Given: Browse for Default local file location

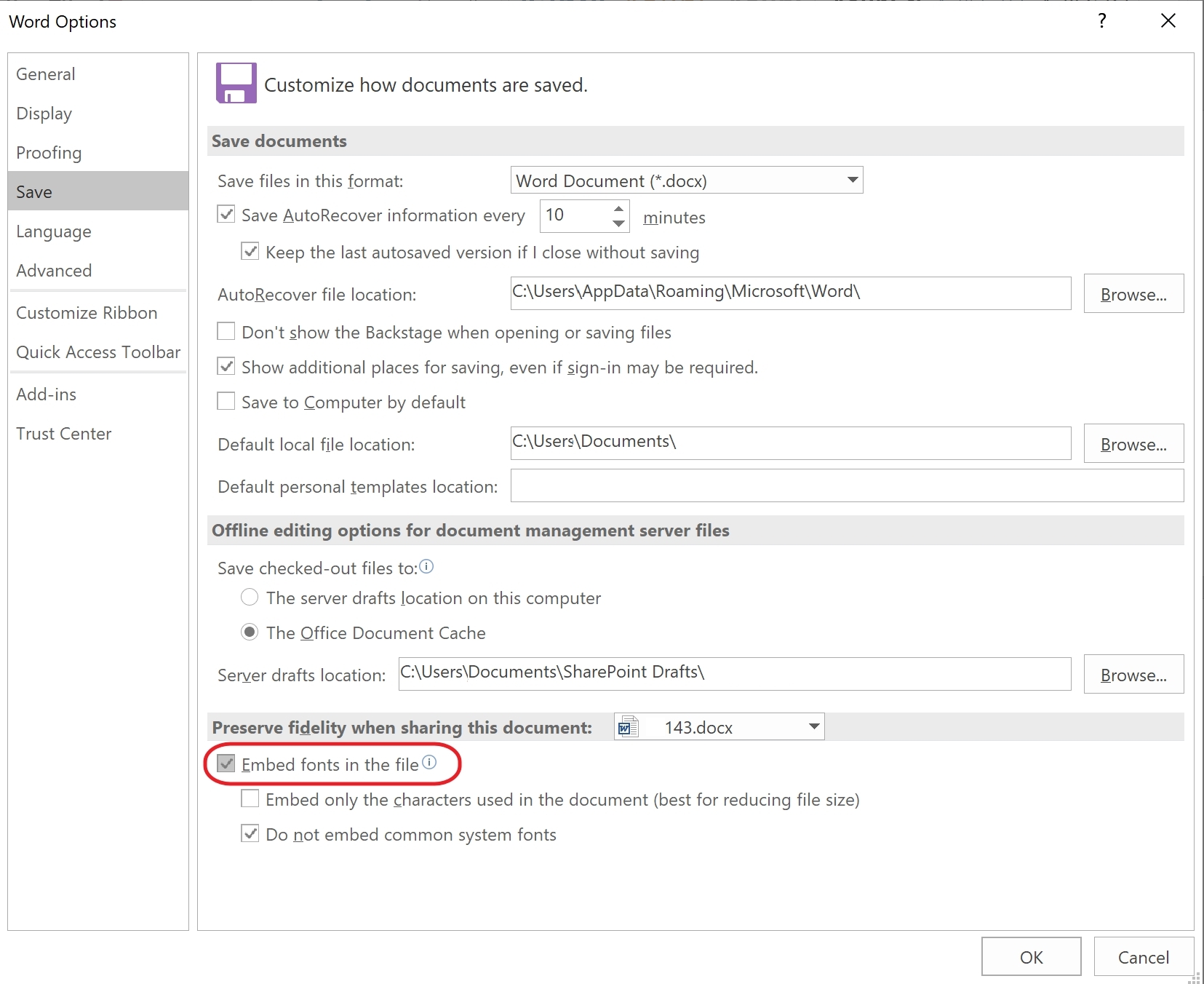Looking at the screenshot, I should coord(1133,443).
